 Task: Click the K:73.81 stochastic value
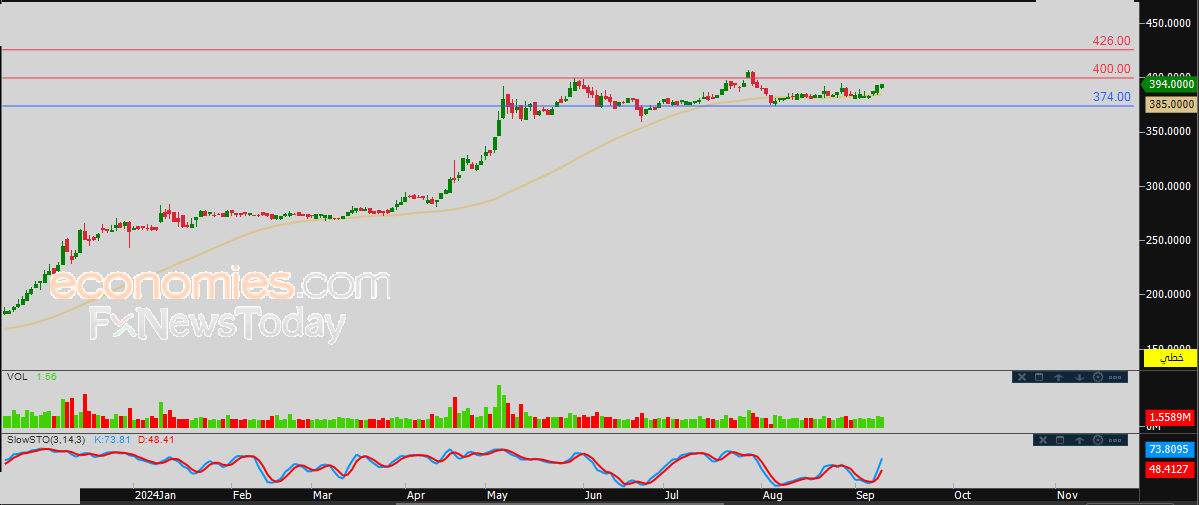(x=112, y=439)
